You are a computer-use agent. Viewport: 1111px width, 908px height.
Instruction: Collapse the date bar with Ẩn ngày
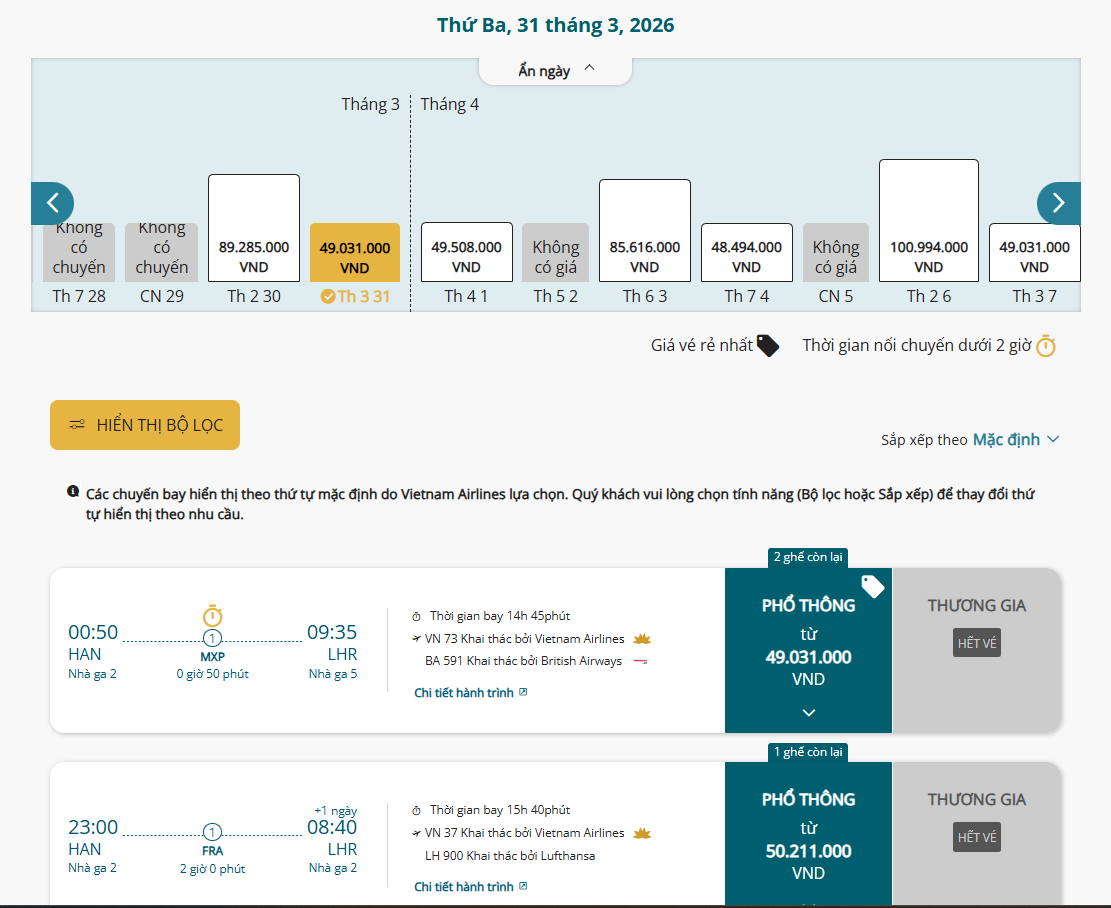point(555,70)
